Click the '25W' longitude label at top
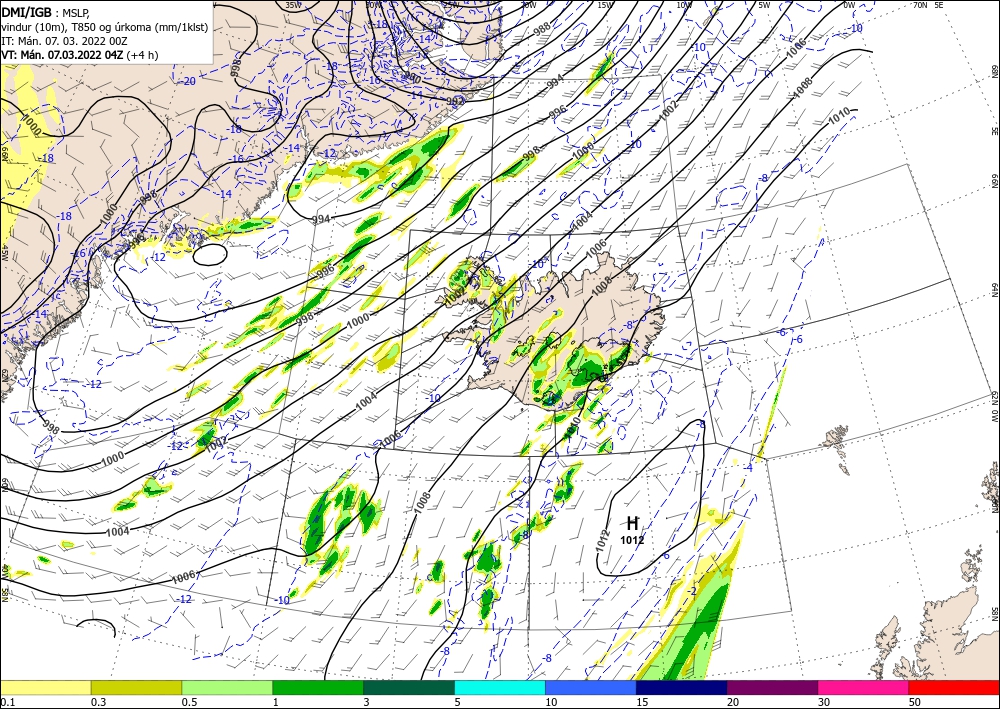 coord(451,5)
